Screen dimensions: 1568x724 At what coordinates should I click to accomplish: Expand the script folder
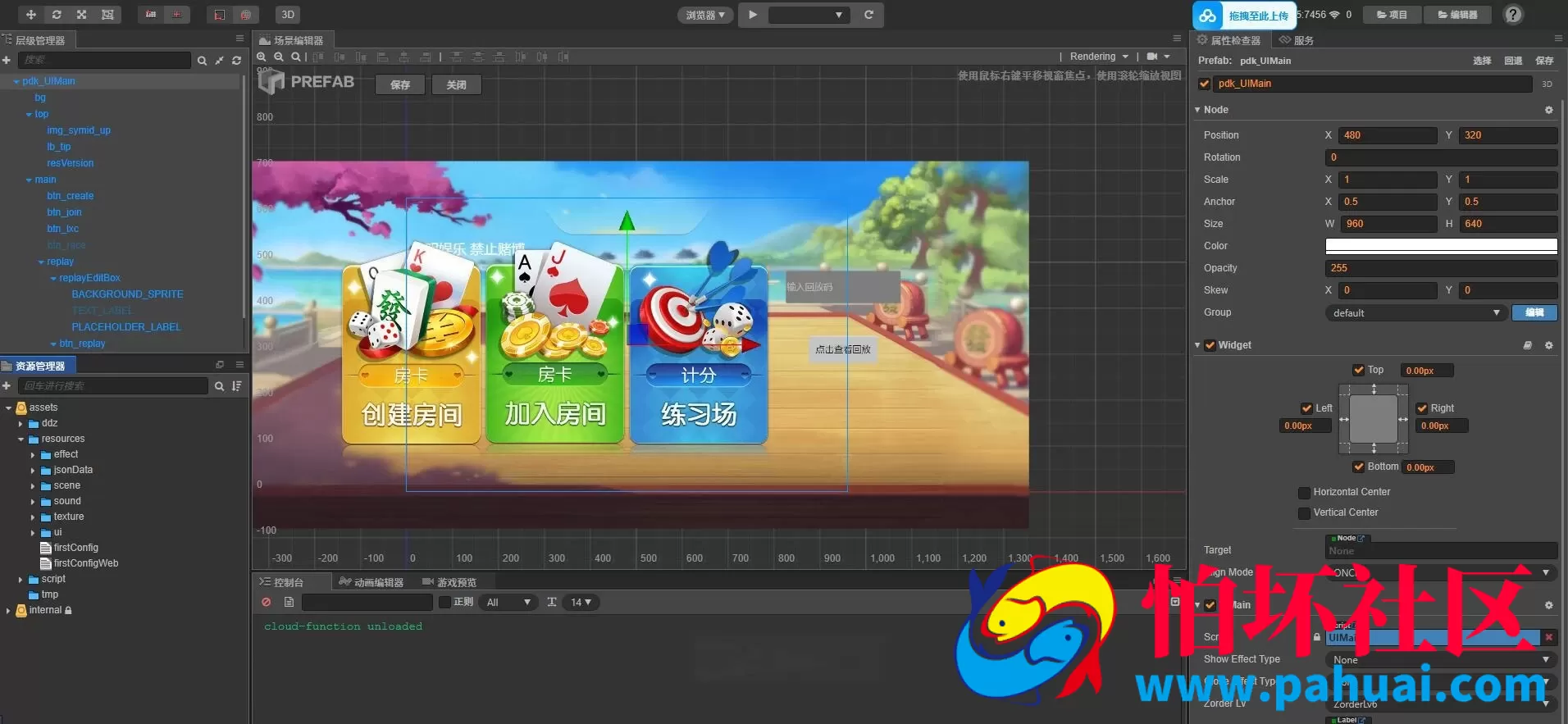click(x=21, y=580)
